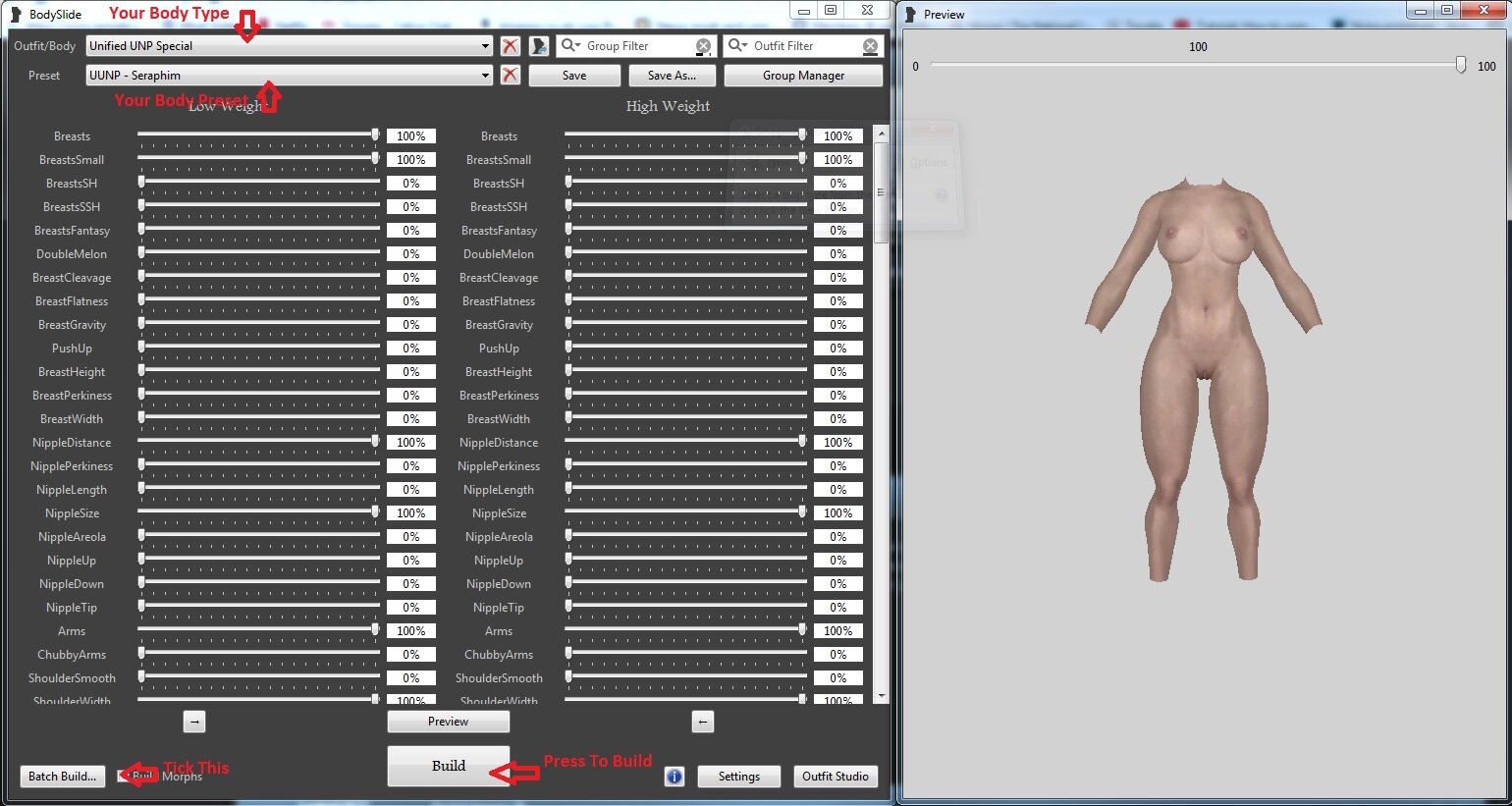Click the high weight BreastFlatness percentage field
Image resolution: width=1512 pixels, height=806 pixels.
(x=838, y=301)
